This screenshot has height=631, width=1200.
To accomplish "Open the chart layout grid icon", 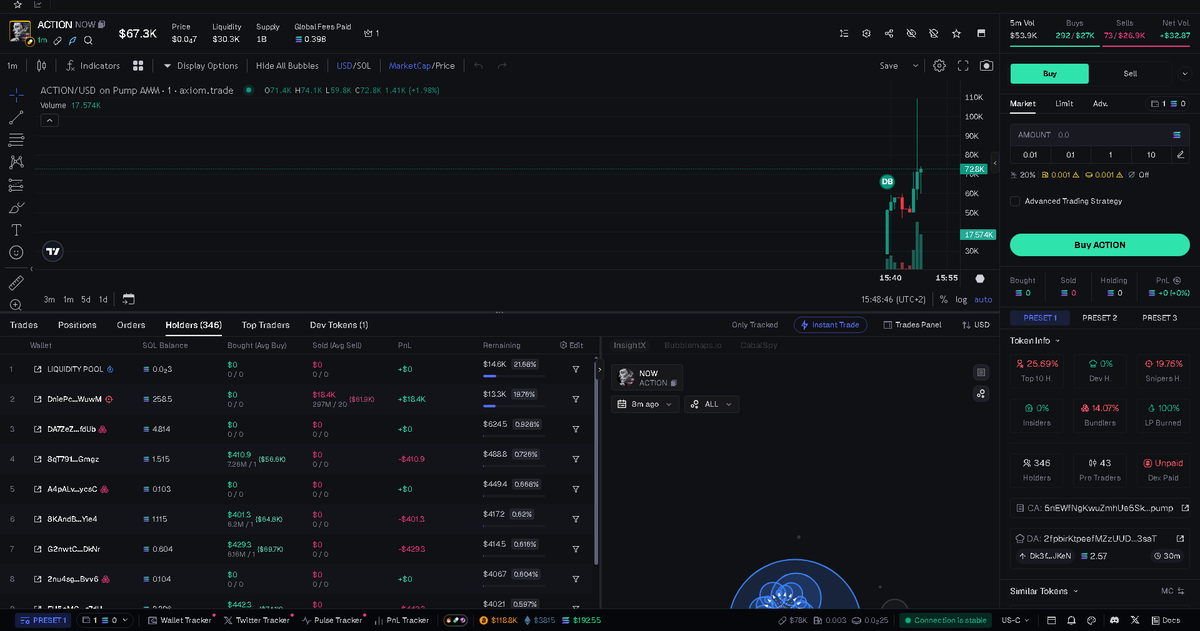I will point(138,66).
